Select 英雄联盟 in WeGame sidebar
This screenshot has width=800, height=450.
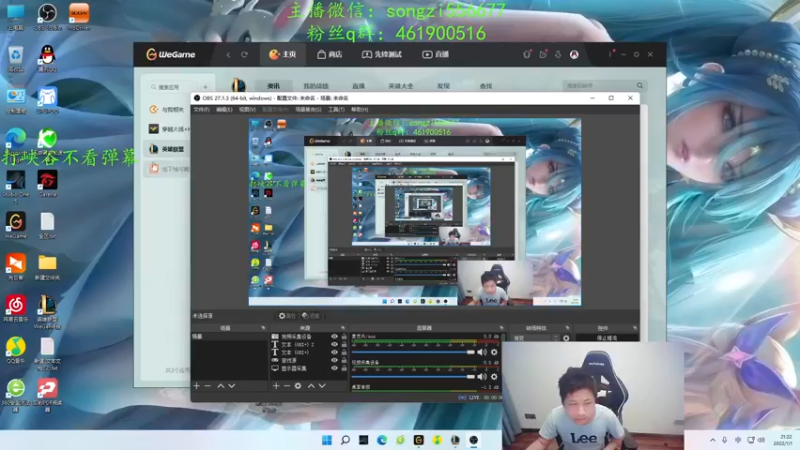pos(168,149)
